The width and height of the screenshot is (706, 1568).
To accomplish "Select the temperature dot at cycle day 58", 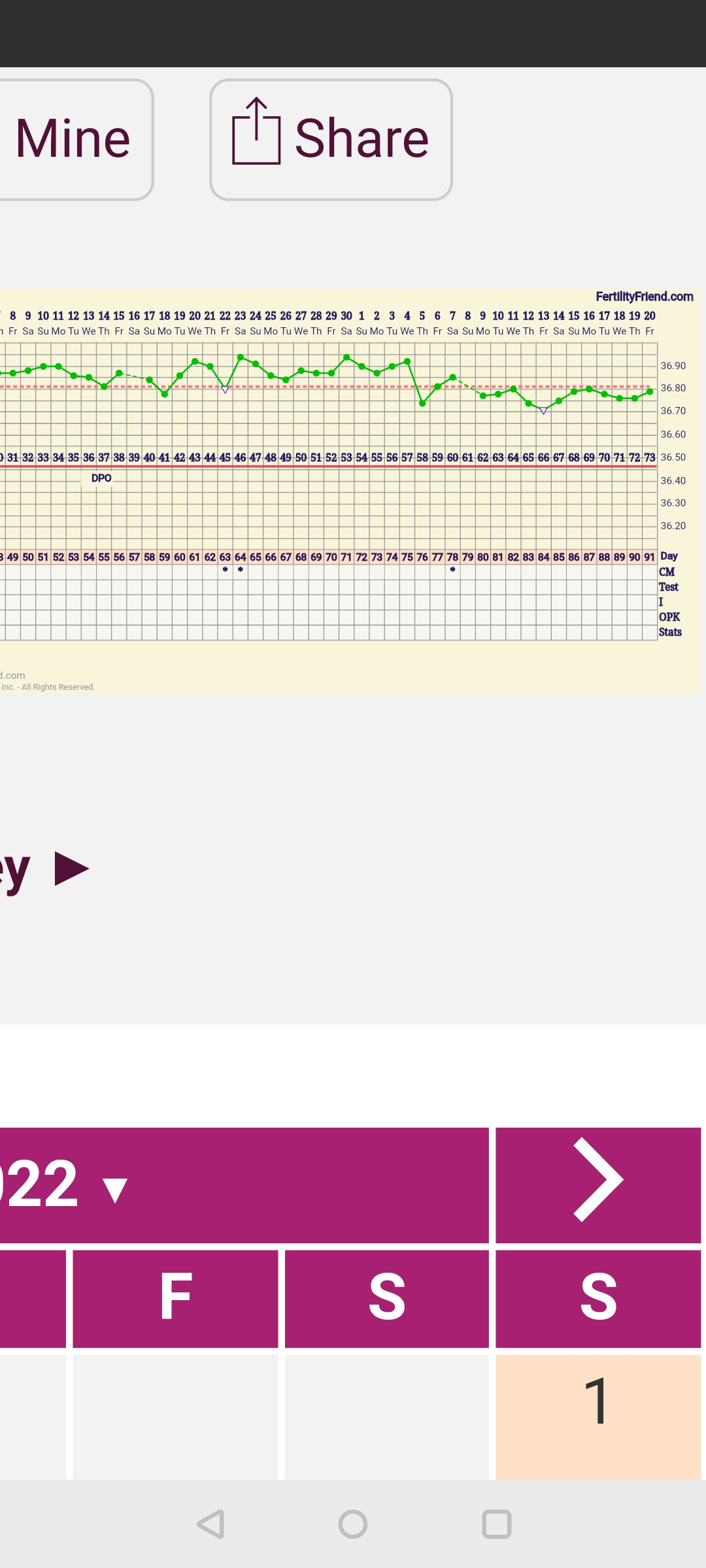I will click(422, 404).
